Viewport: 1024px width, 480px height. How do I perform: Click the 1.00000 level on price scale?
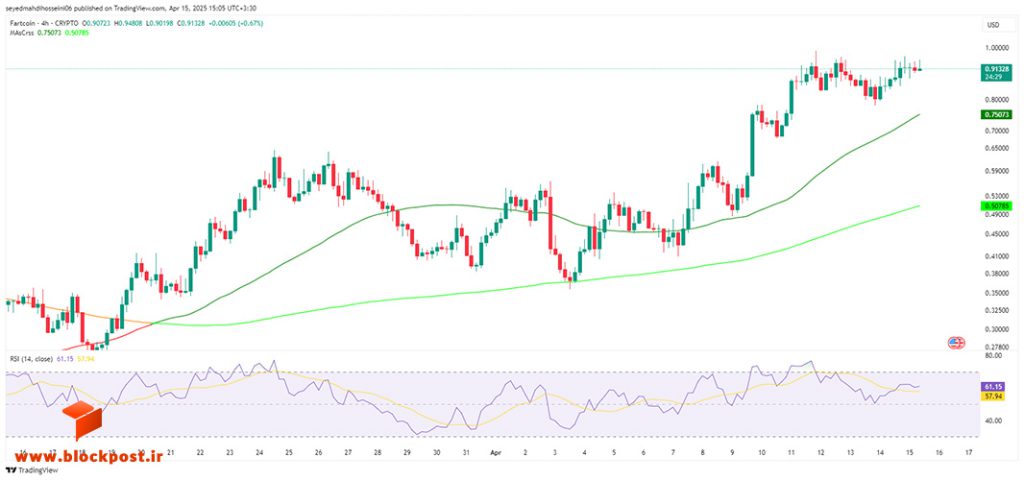(x=997, y=48)
